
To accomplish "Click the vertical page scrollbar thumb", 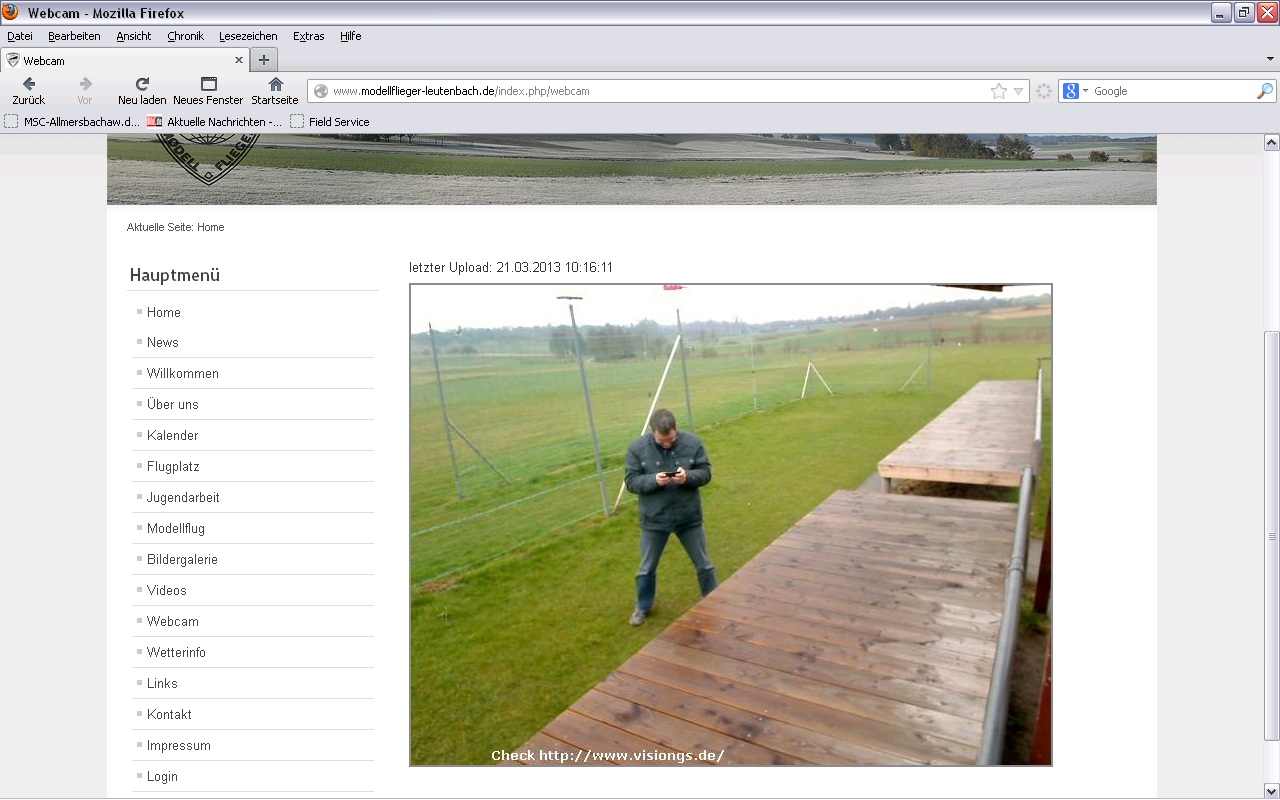I will [1271, 535].
